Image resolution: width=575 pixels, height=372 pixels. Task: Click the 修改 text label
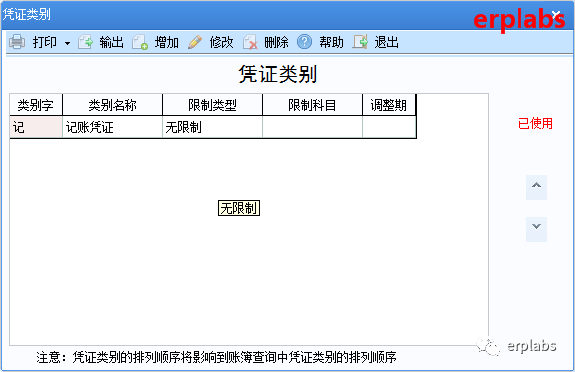pyautogui.click(x=221, y=42)
